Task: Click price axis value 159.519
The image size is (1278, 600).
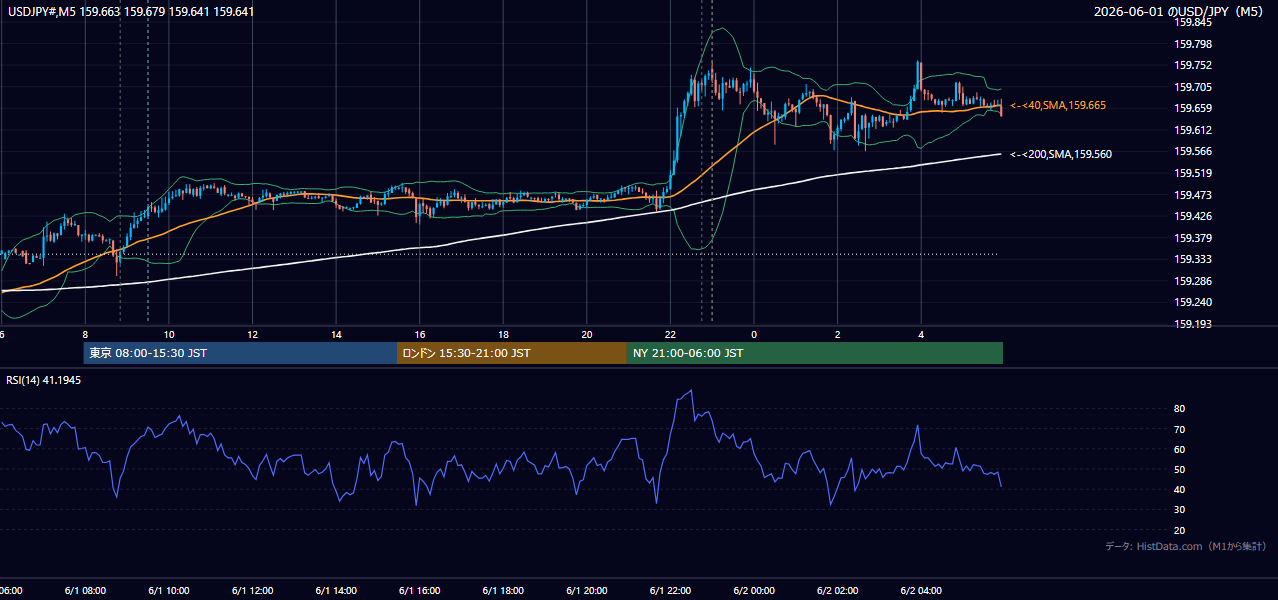Action: 1194,173
